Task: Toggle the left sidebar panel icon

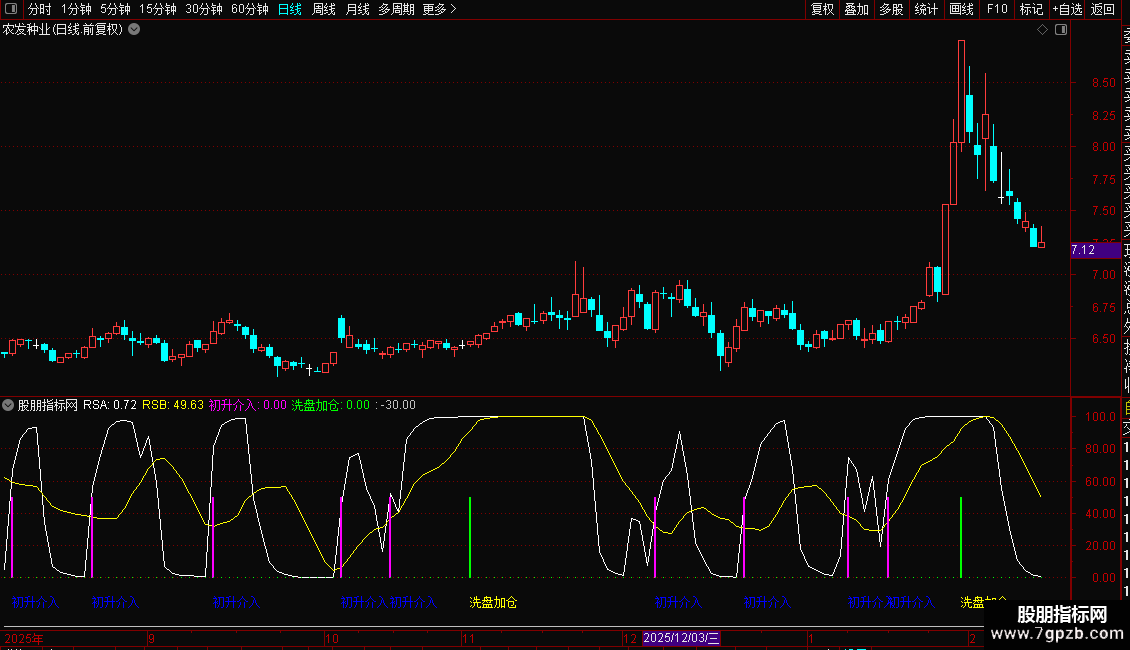Action: (9, 9)
